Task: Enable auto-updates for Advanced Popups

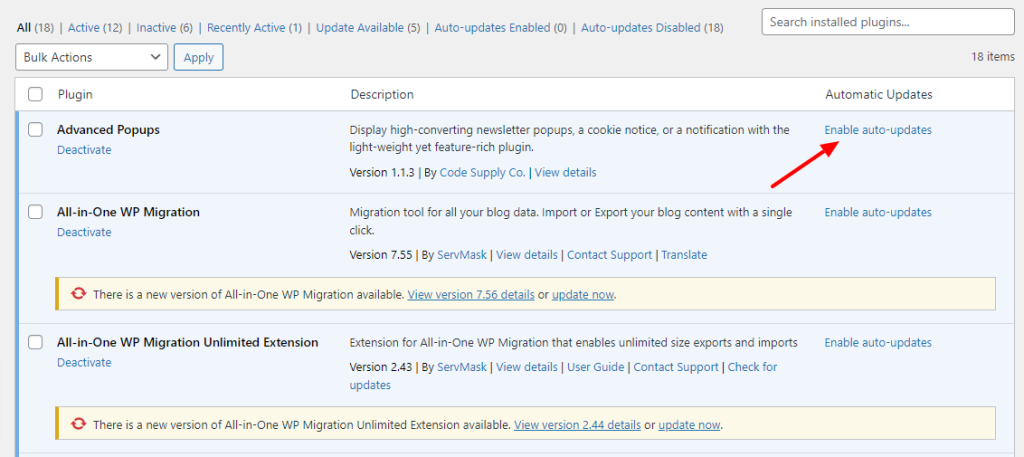Action: pos(878,129)
